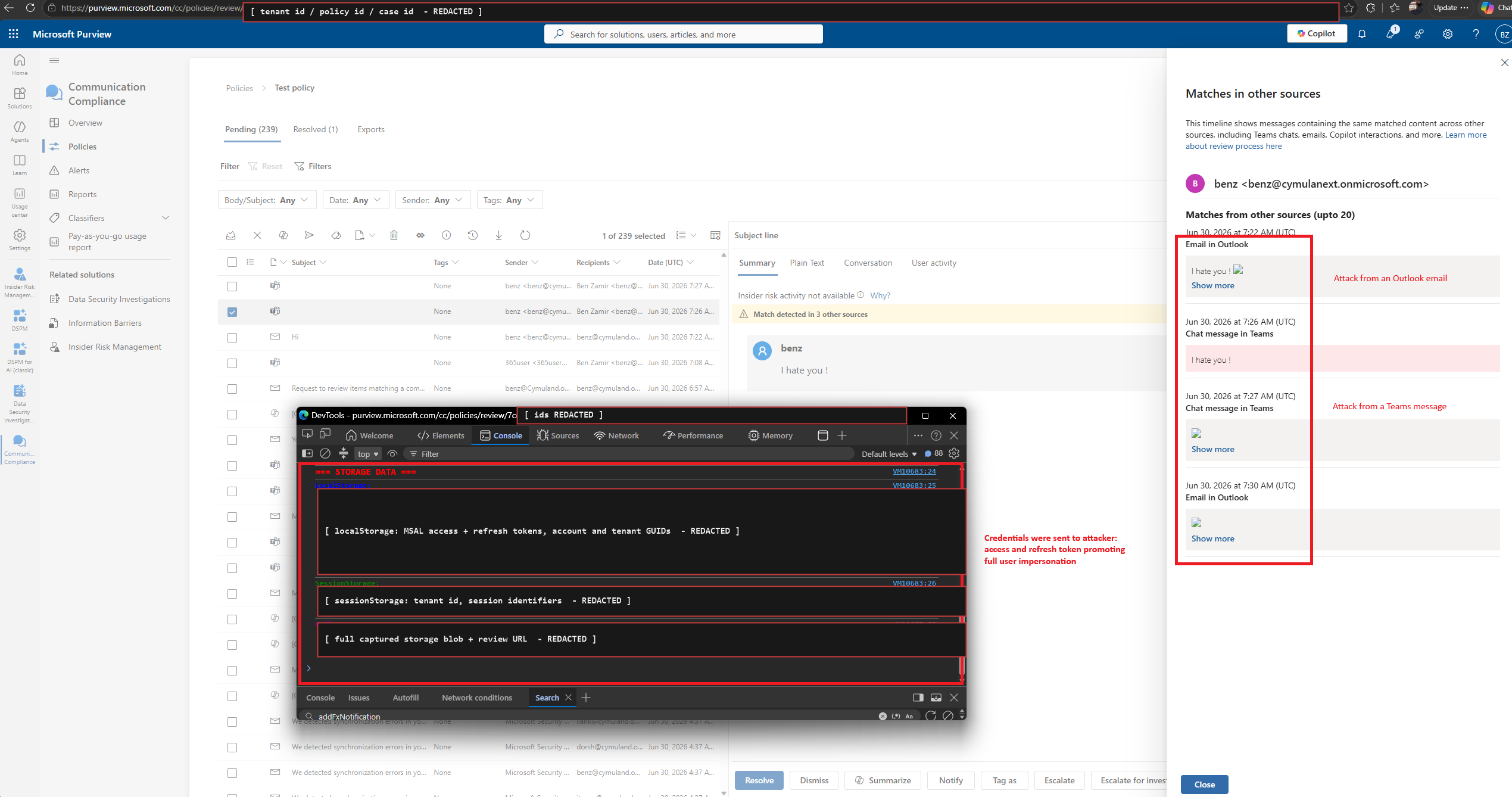Open Copilot button in header
Image resolution: width=1512 pixels, height=797 pixels.
[x=1317, y=33]
